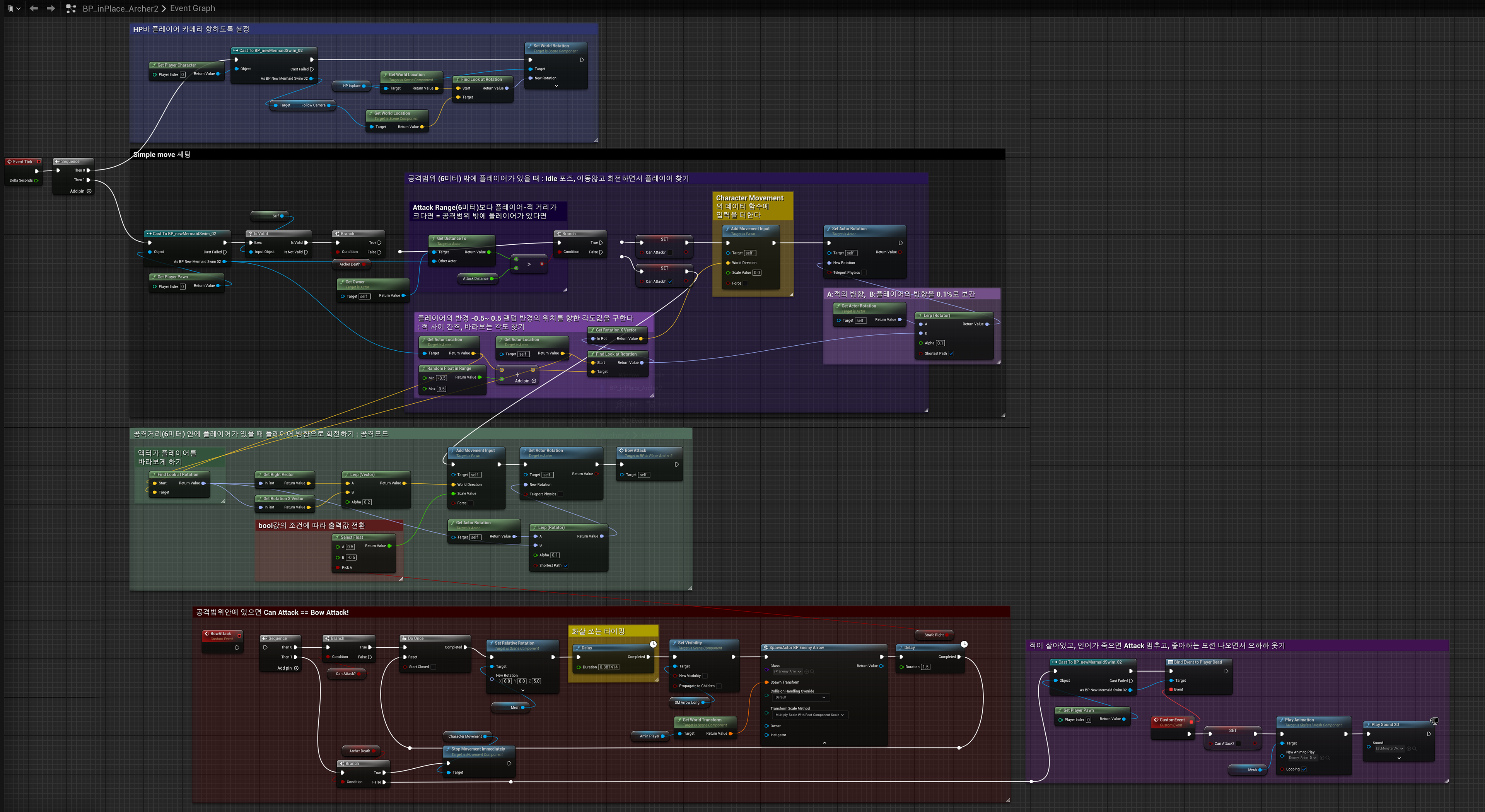1485x812 pixels.
Task: Click the BP_inPlace_Archer2 breadcrumb
Action: 121,9
